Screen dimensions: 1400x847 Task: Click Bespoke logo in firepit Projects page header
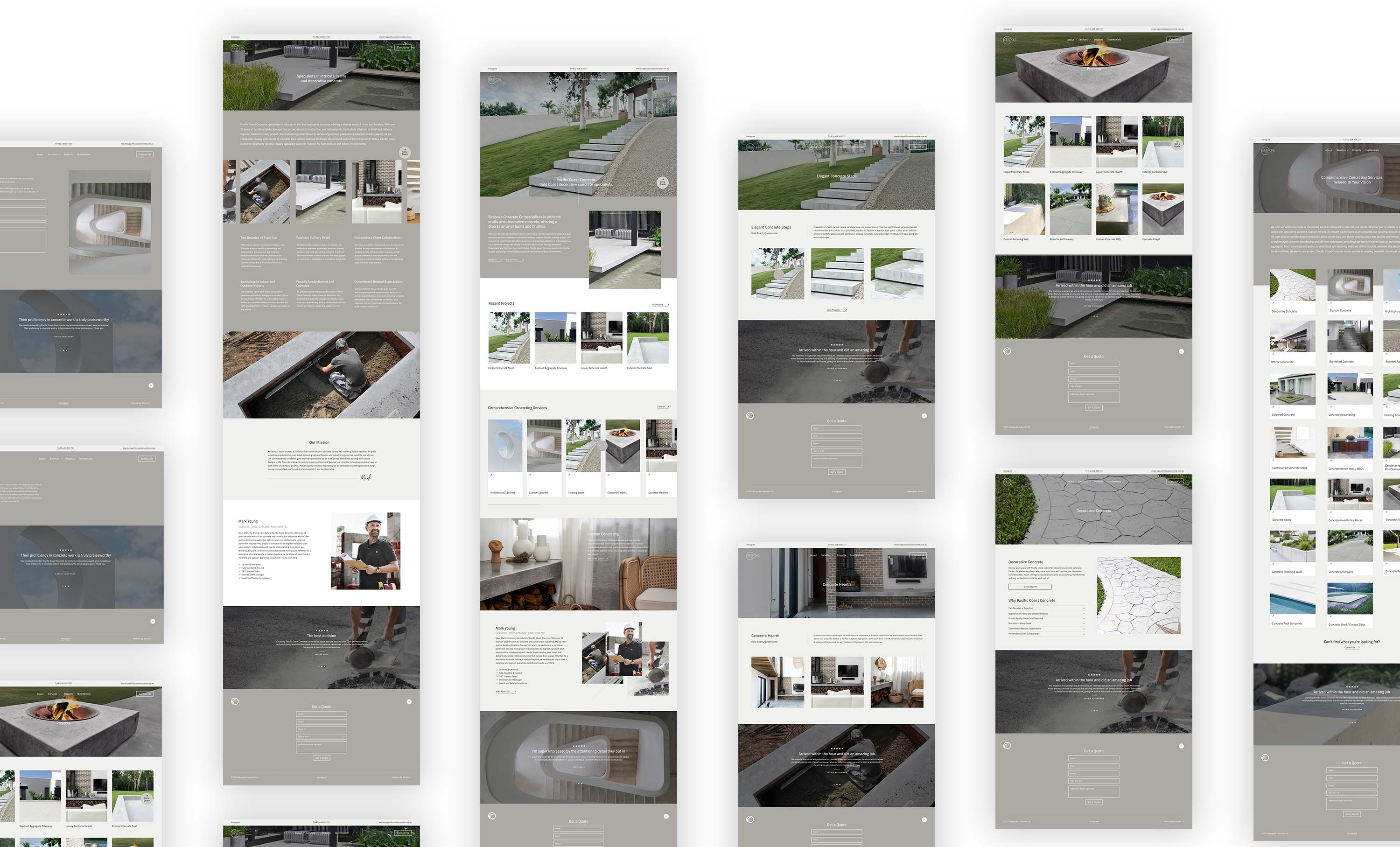[x=1009, y=40]
